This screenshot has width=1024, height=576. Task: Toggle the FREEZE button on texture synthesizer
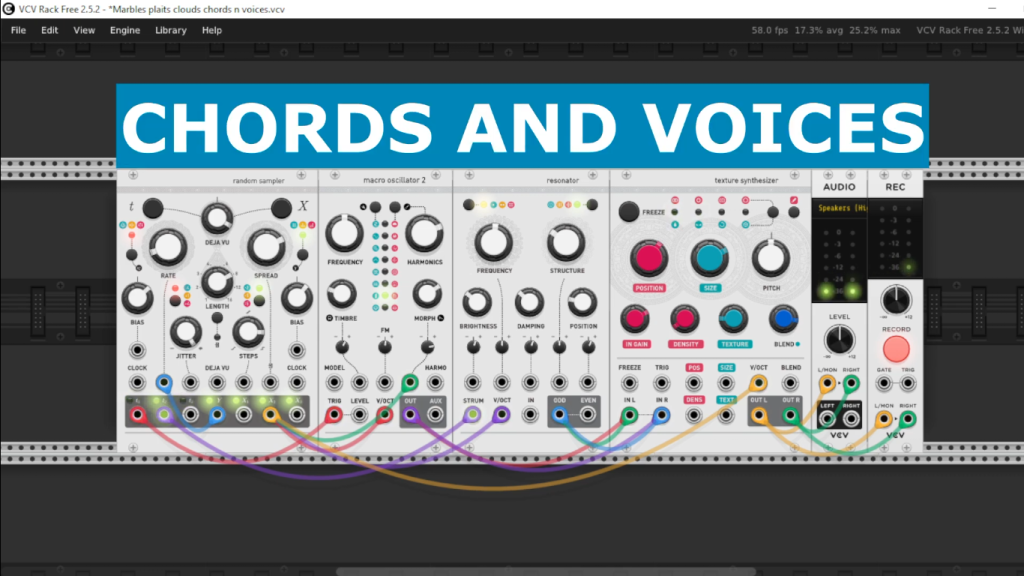629,212
